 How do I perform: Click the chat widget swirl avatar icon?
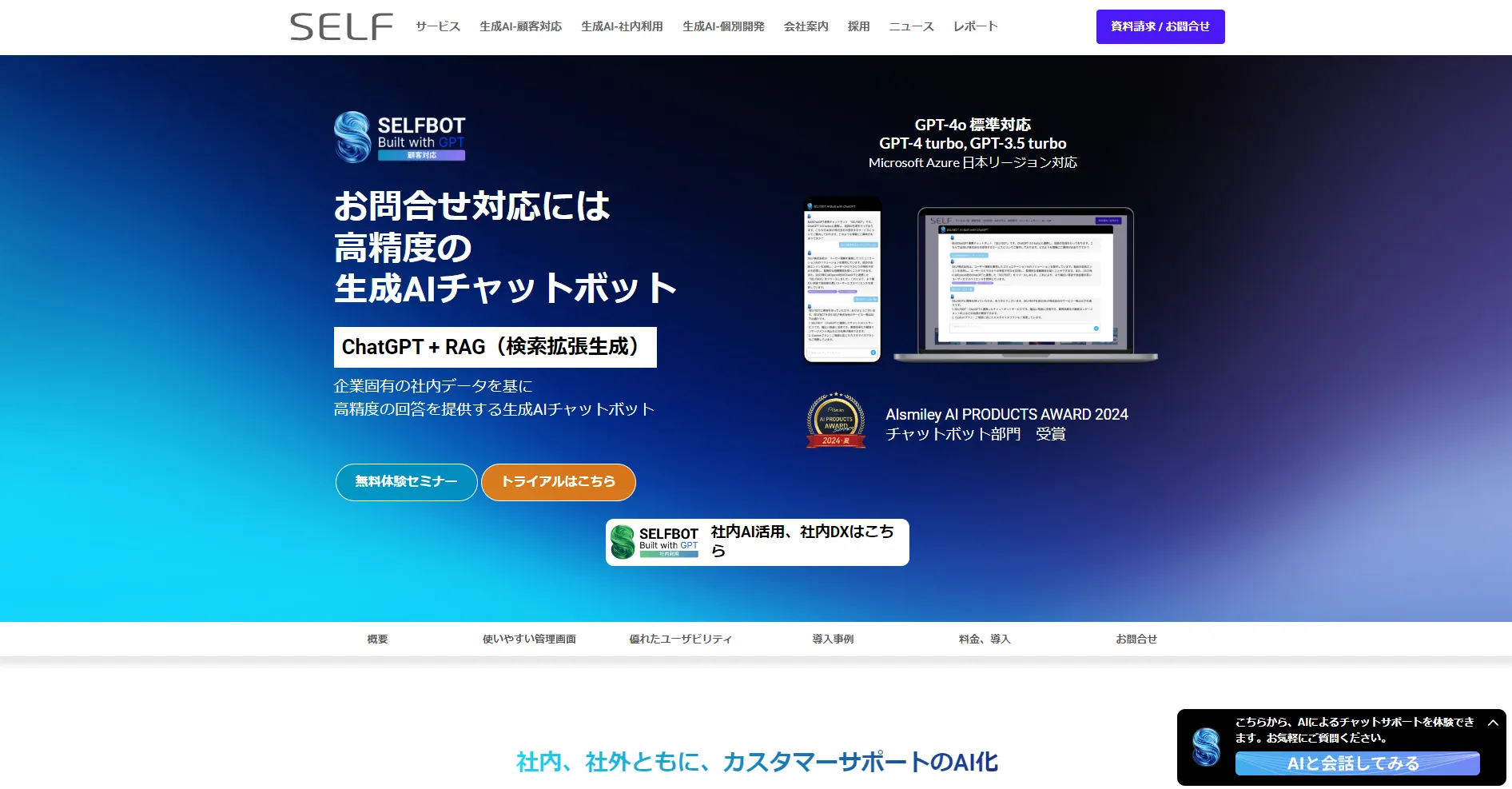(1206, 747)
